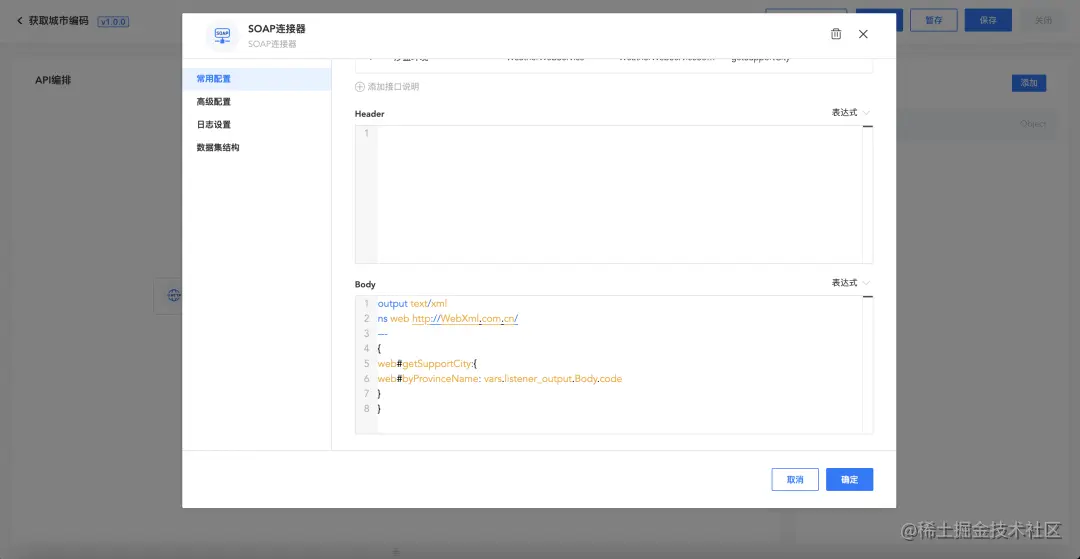Click the 获取城市编码 page title
The height and width of the screenshot is (559, 1080).
coord(59,21)
